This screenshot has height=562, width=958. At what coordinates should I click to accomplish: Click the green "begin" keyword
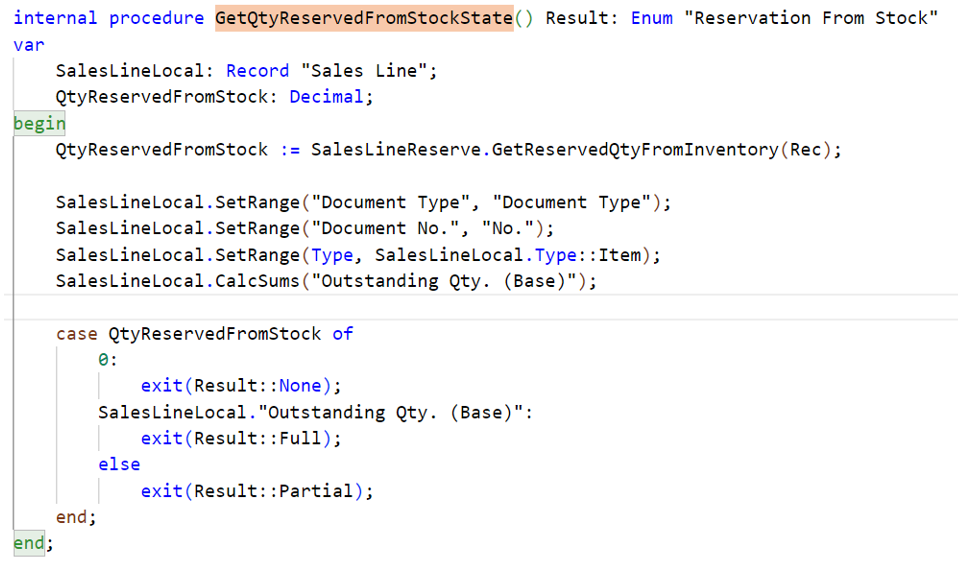pos(39,123)
